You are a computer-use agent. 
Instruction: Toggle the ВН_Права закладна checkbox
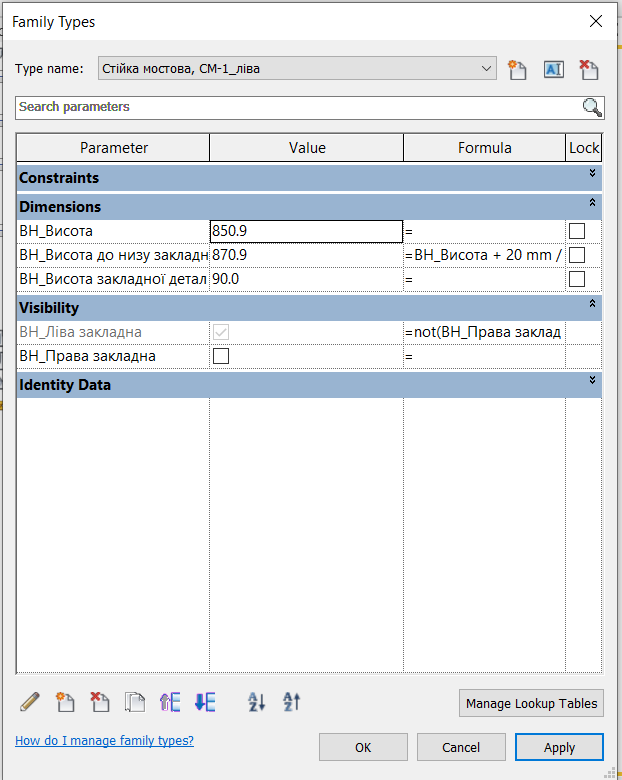(x=221, y=356)
